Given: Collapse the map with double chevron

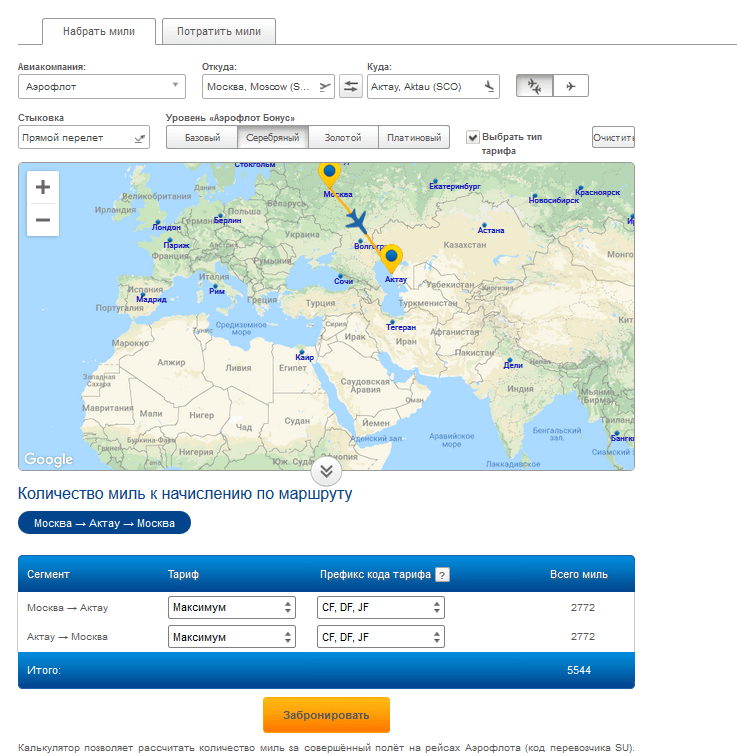Looking at the screenshot, I should click(326, 471).
